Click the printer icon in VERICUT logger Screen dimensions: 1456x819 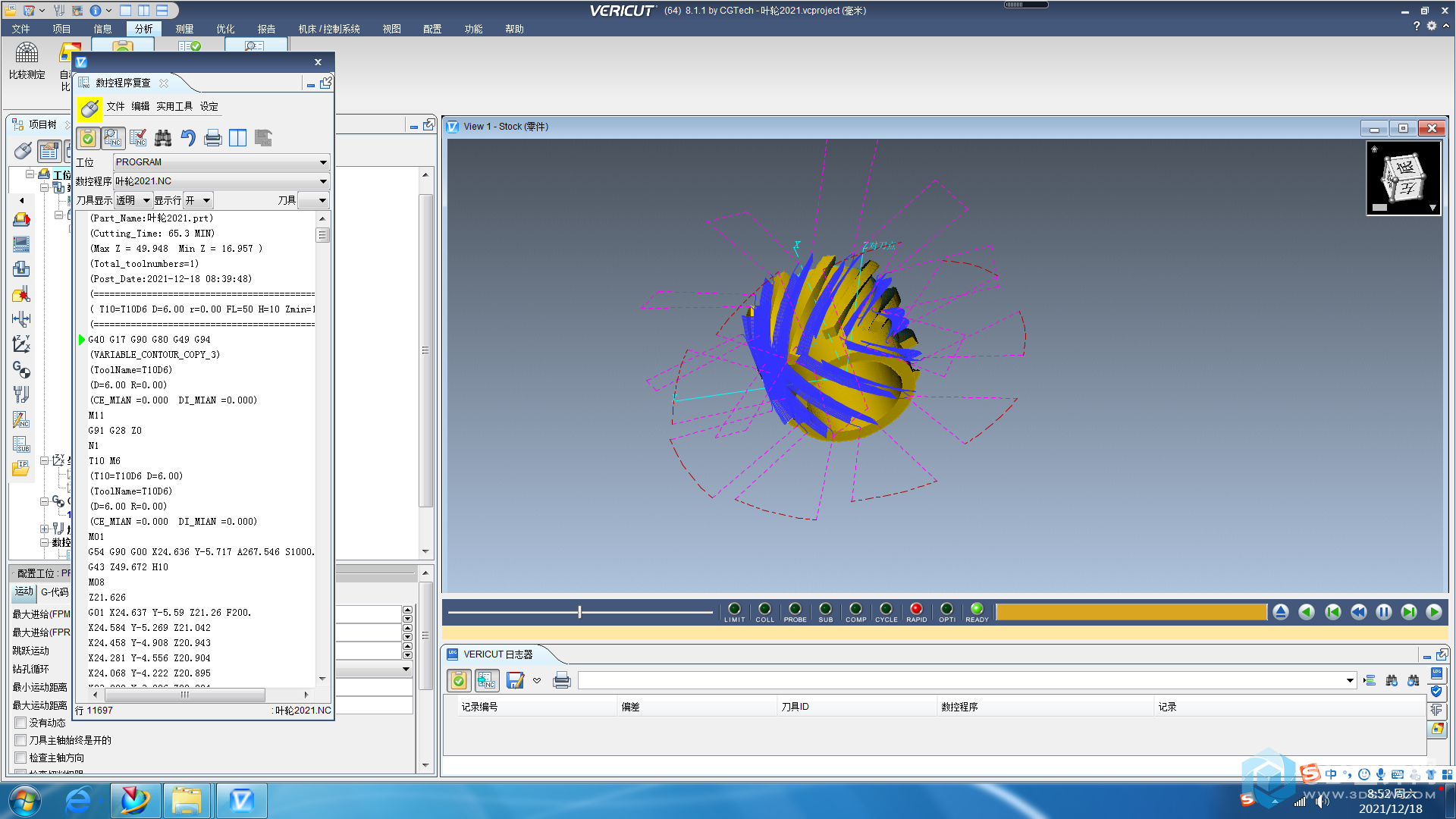coord(562,680)
